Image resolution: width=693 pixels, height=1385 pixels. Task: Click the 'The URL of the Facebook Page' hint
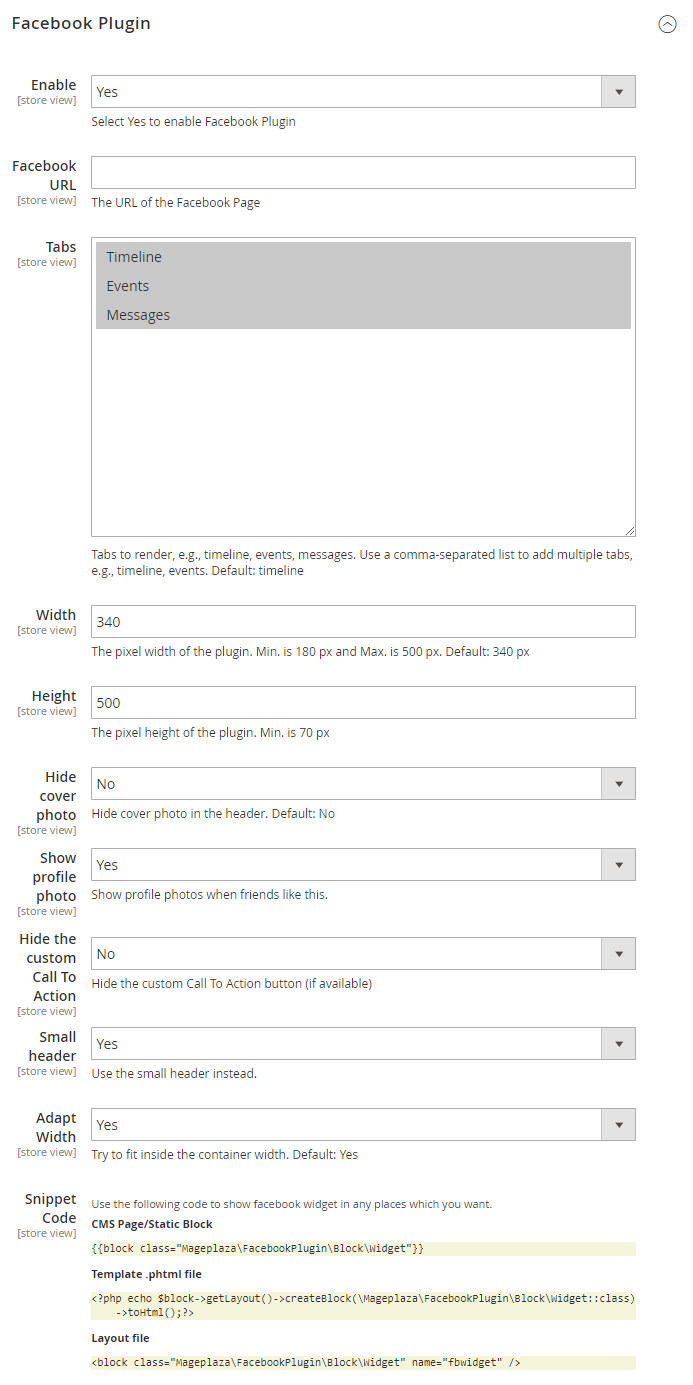(176, 202)
